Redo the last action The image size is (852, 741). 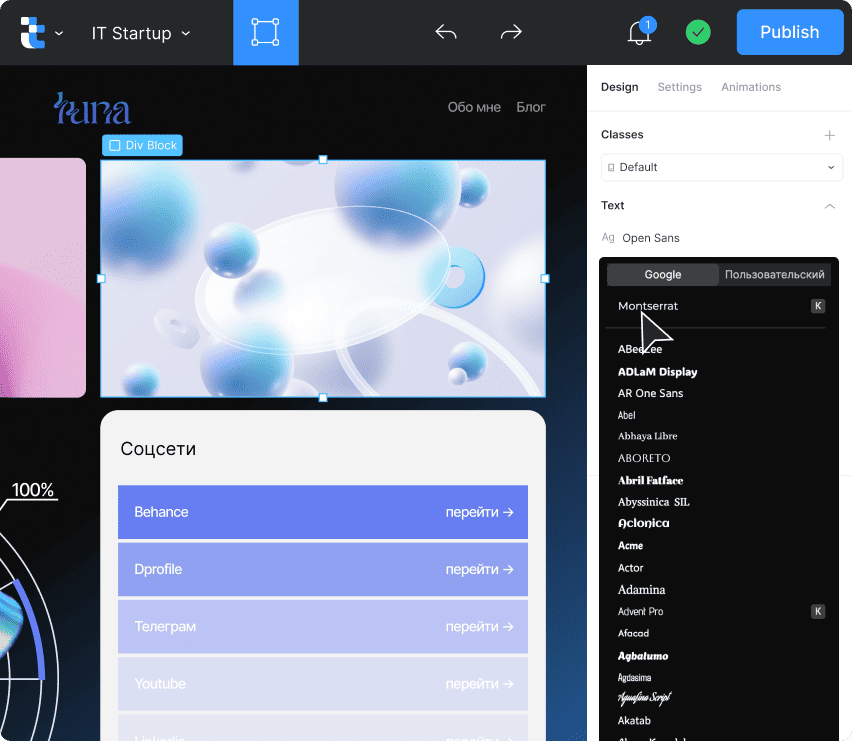tap(511, 32)
